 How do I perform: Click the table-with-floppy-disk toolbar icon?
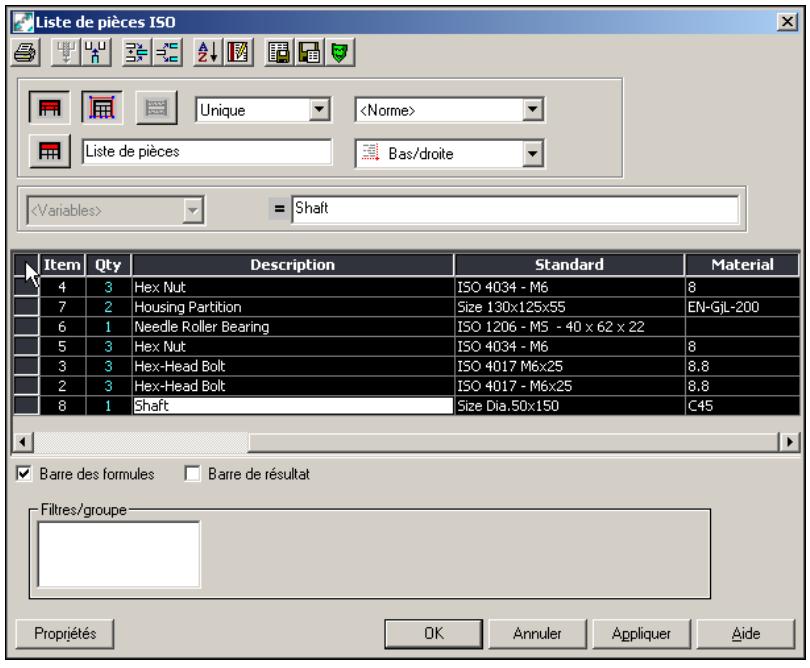click(279, 52)
